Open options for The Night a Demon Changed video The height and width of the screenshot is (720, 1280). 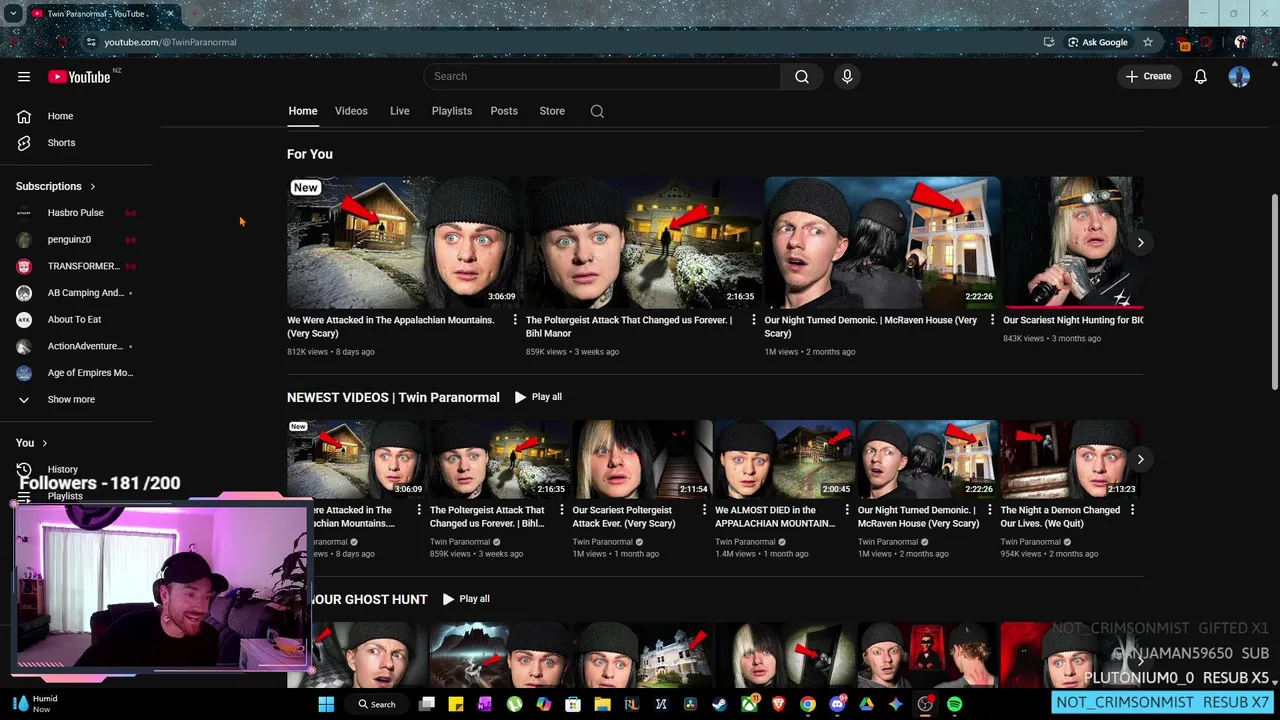click(1132, 510)
